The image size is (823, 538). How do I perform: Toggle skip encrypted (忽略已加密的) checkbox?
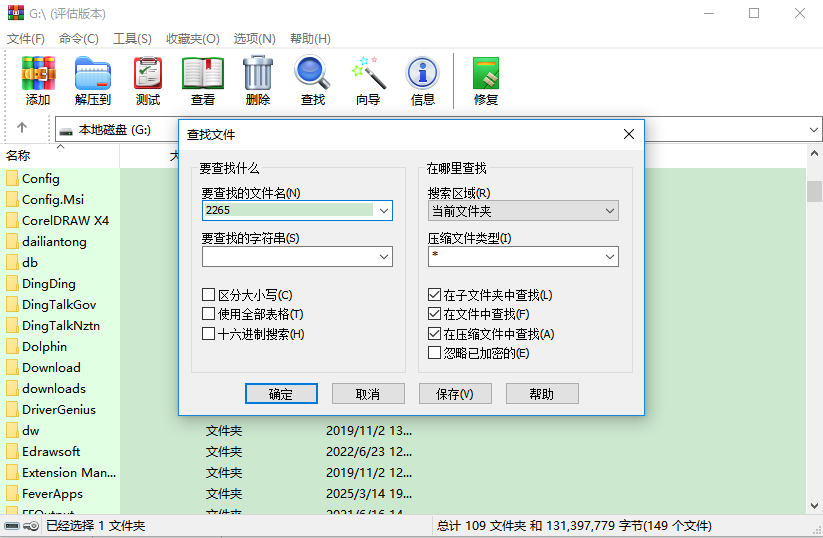coord(435,353)
